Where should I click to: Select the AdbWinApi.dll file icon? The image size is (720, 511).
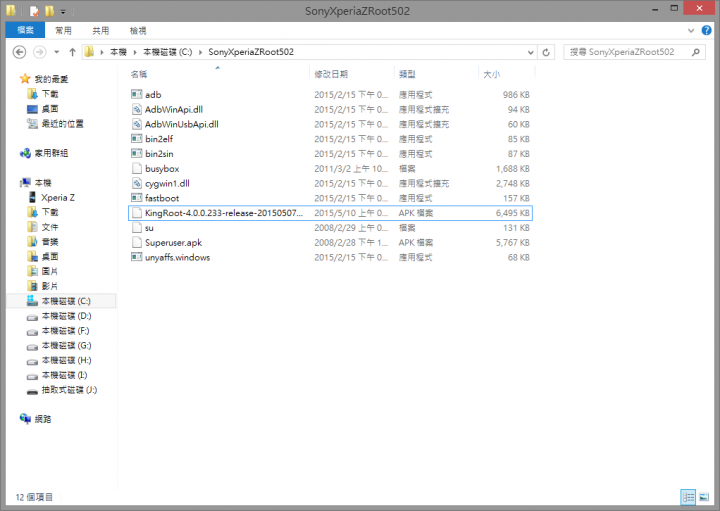pyautogui.click(x=137, y=109)
